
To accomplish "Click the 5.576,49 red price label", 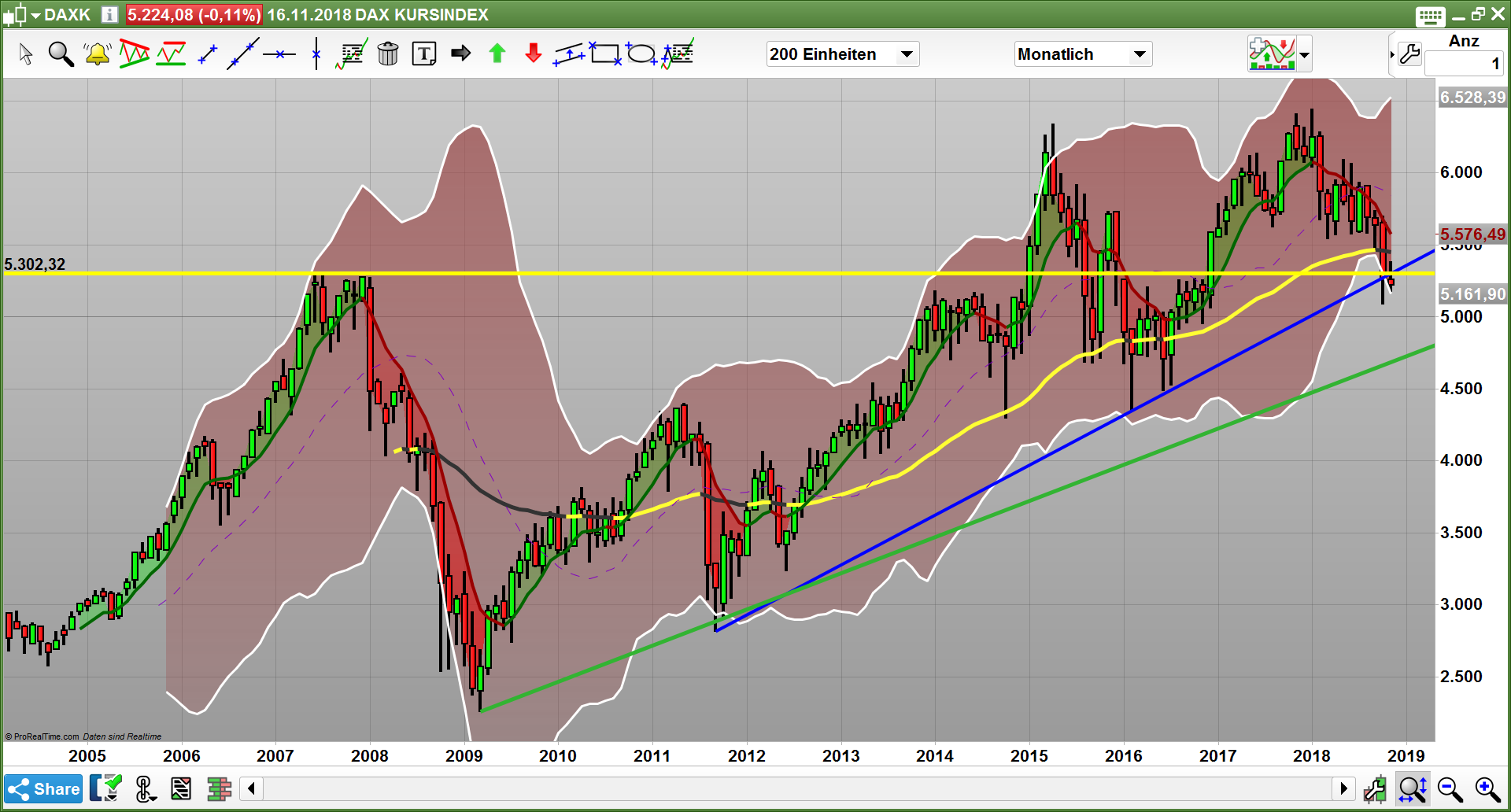I will click(x=1472, y=234).
